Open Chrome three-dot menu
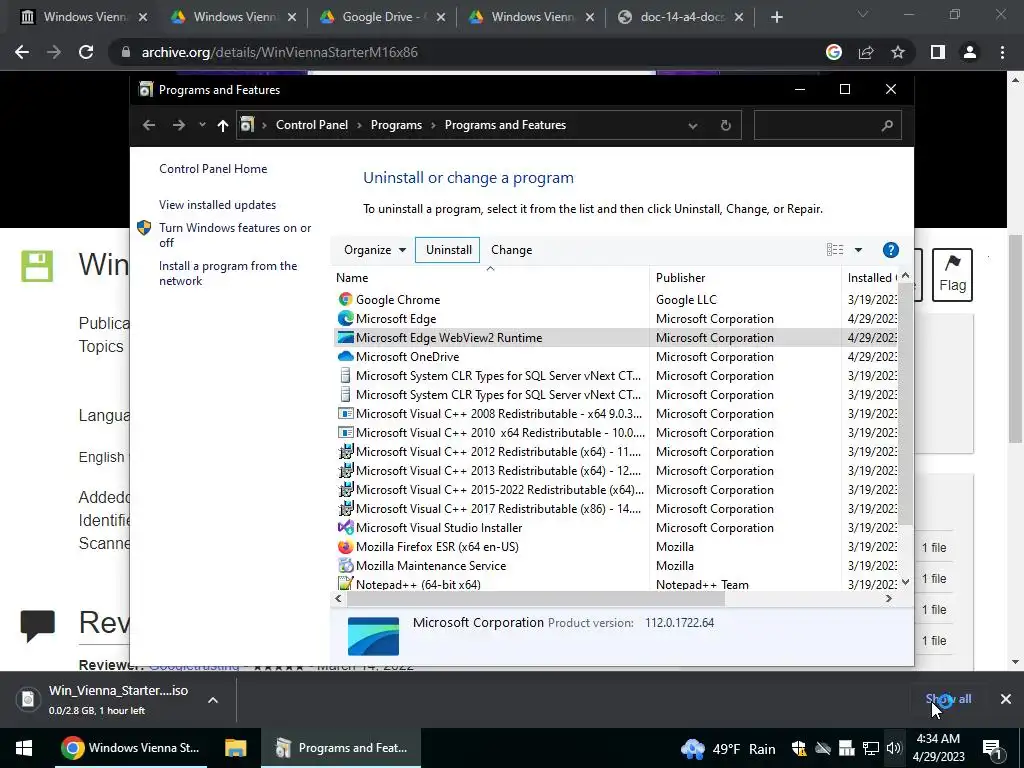Screen dimensions: 1024x768 coord(1002,52)
